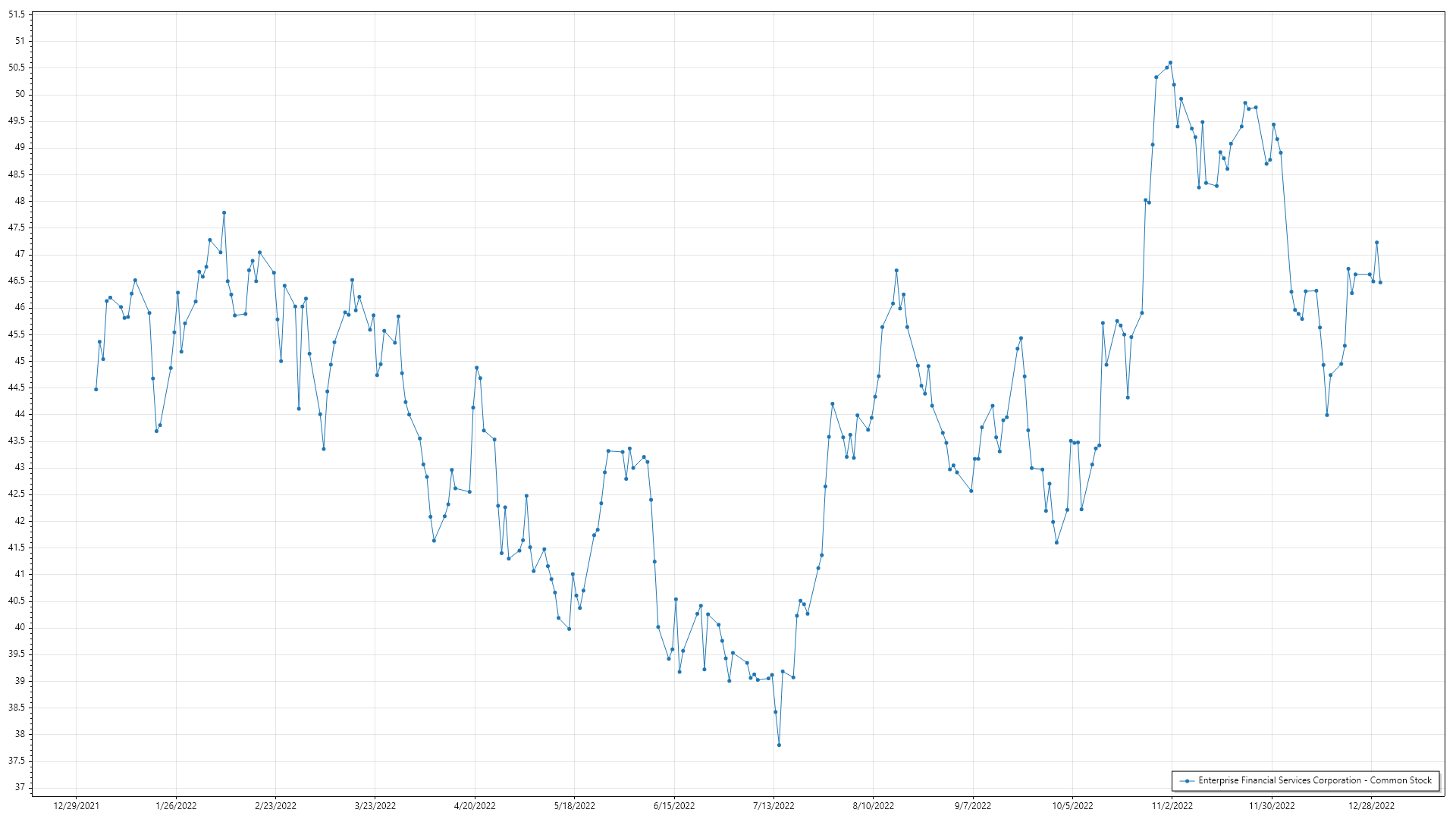
Task: Click the last data point of the series
Action: click(x=1380, y=283)
